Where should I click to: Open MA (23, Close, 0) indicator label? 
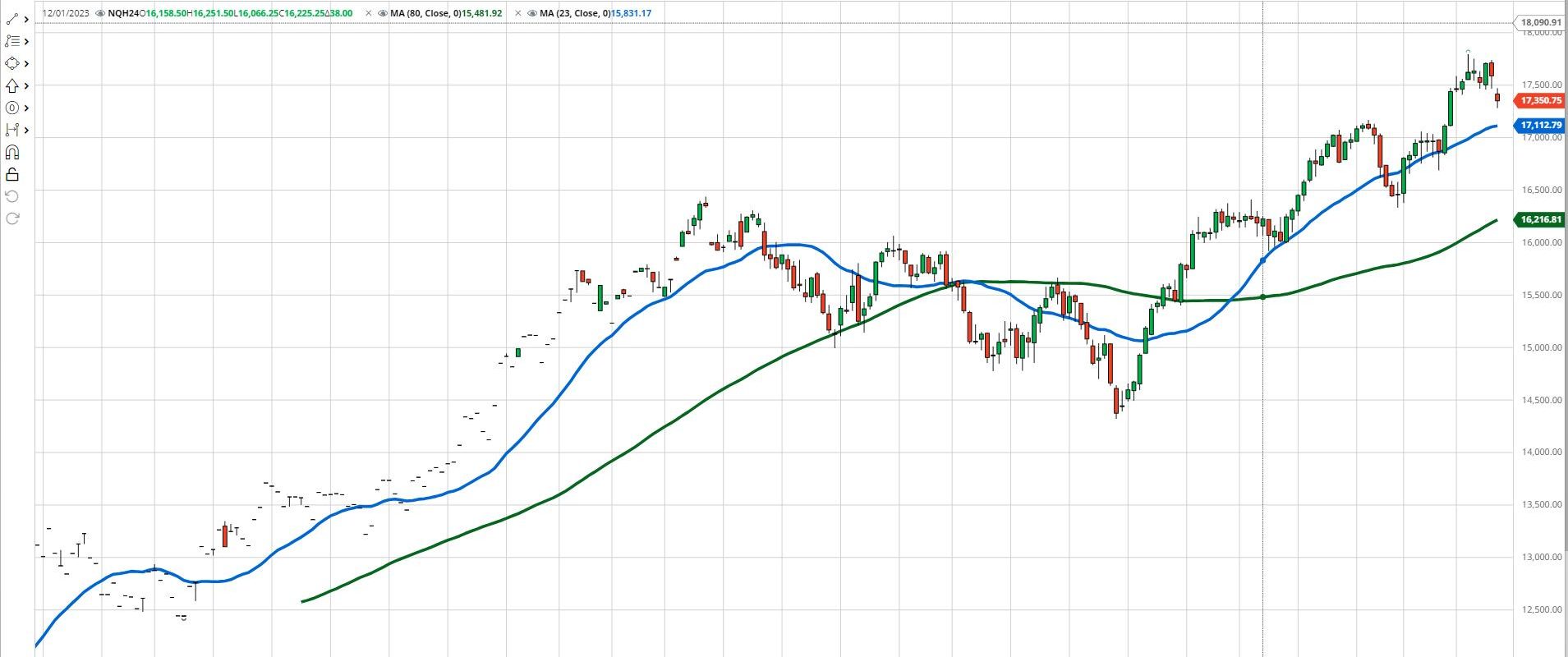[575, 13]
